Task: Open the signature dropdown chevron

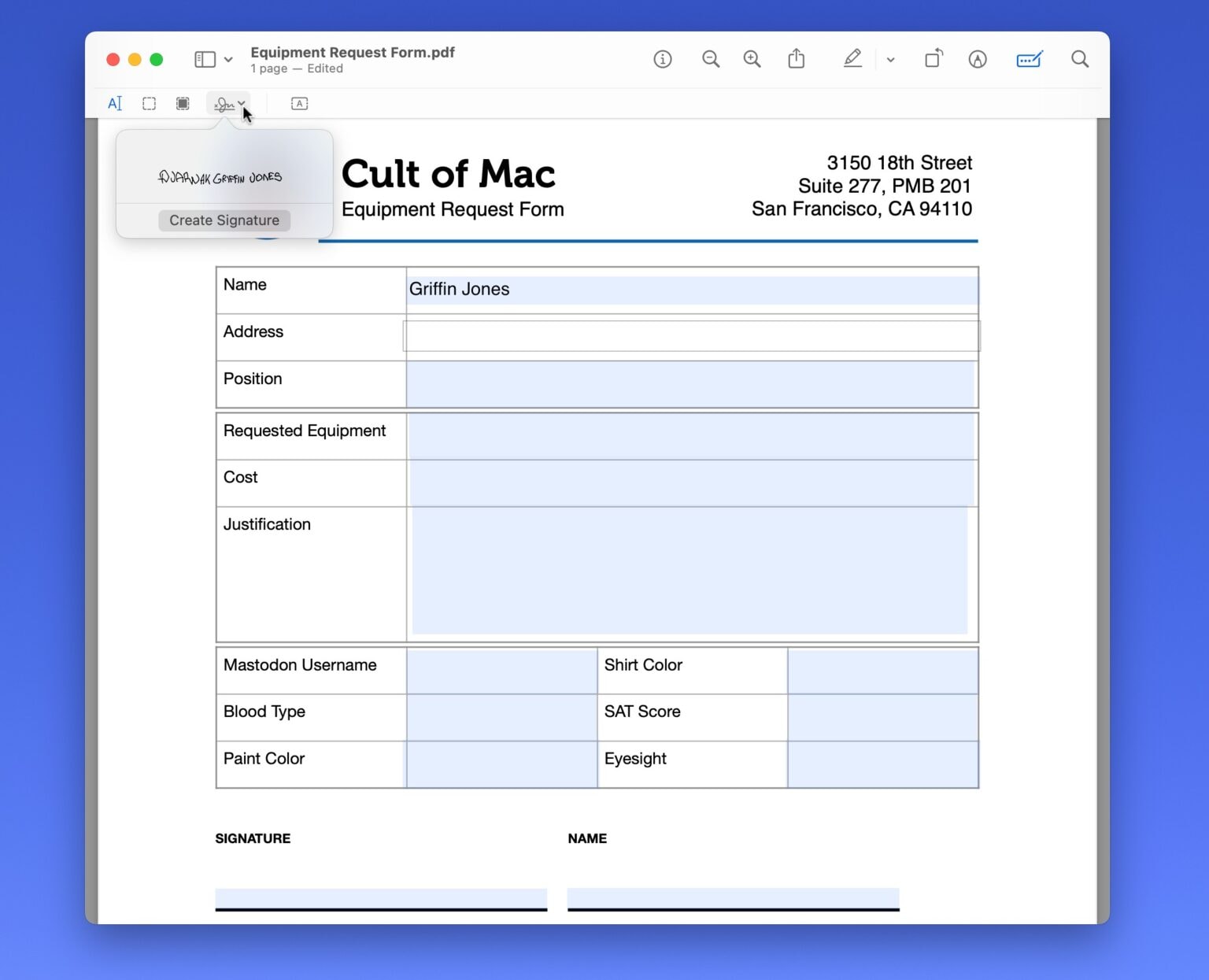Action: point(242,103)
